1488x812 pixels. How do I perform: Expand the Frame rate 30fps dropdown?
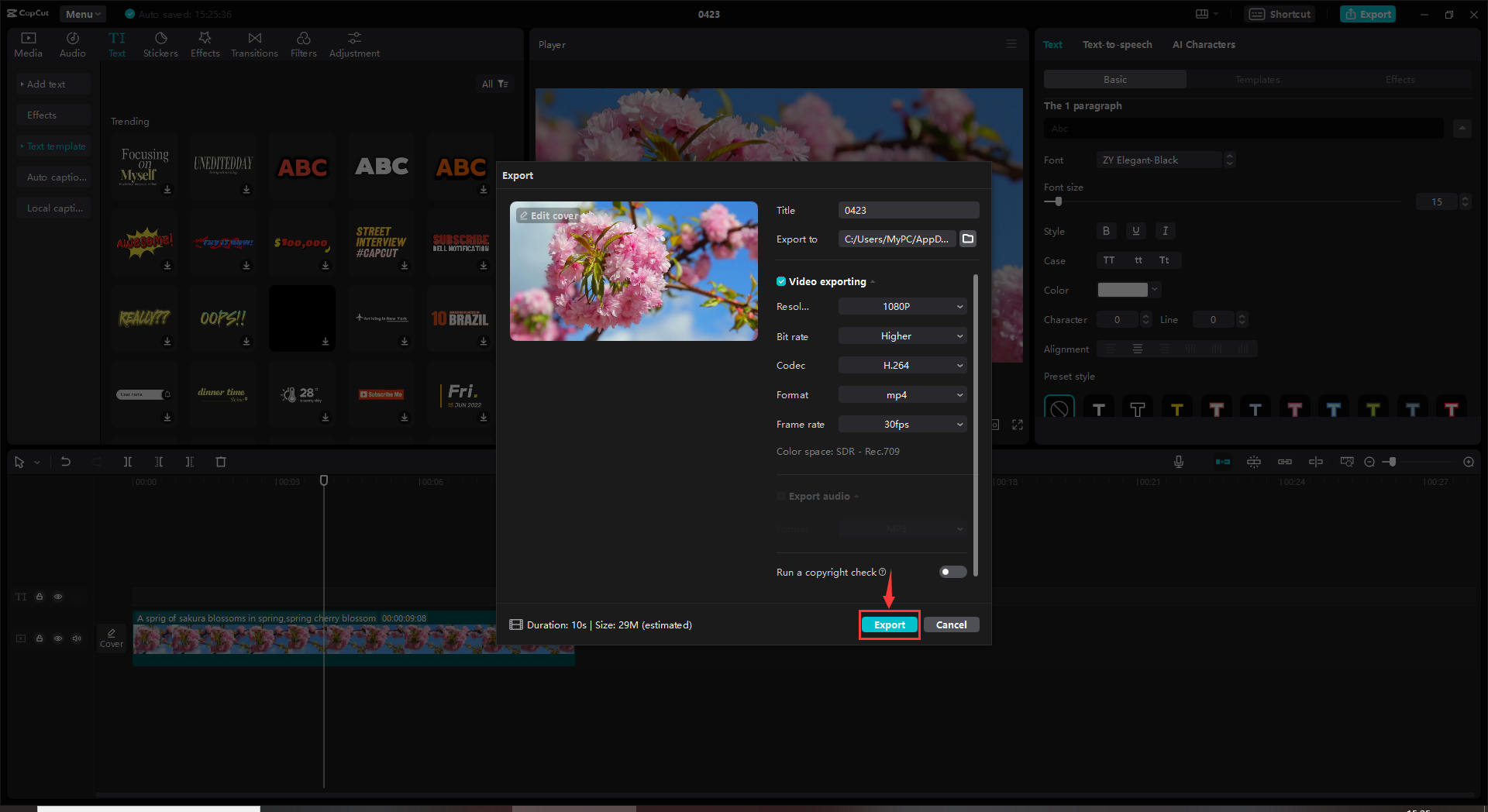[x=901, y=424]
